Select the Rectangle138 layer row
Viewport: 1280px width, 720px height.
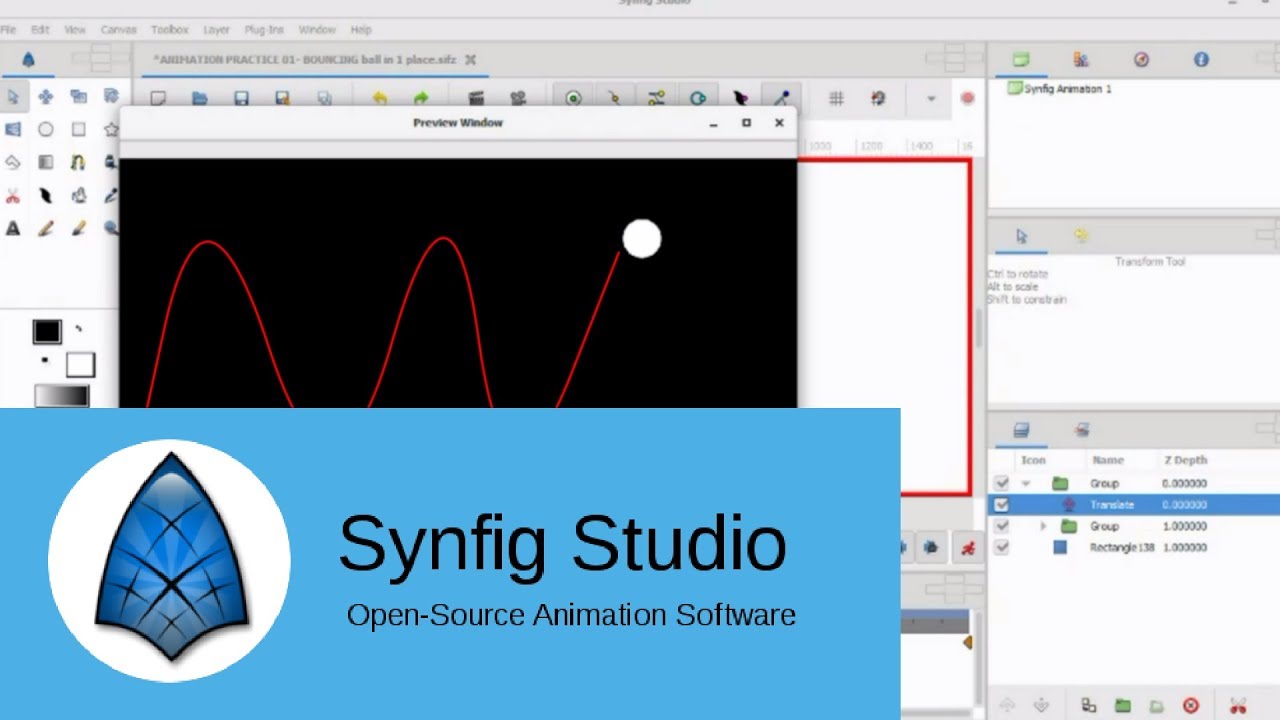click(x=1134, y=548)
